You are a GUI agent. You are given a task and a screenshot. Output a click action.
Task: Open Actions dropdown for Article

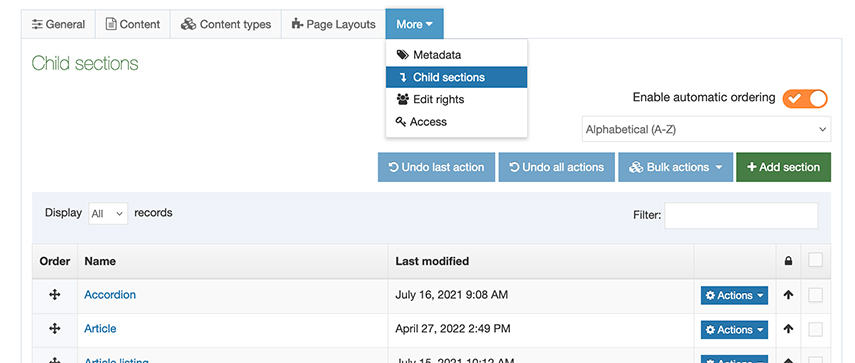pos(734,330)
